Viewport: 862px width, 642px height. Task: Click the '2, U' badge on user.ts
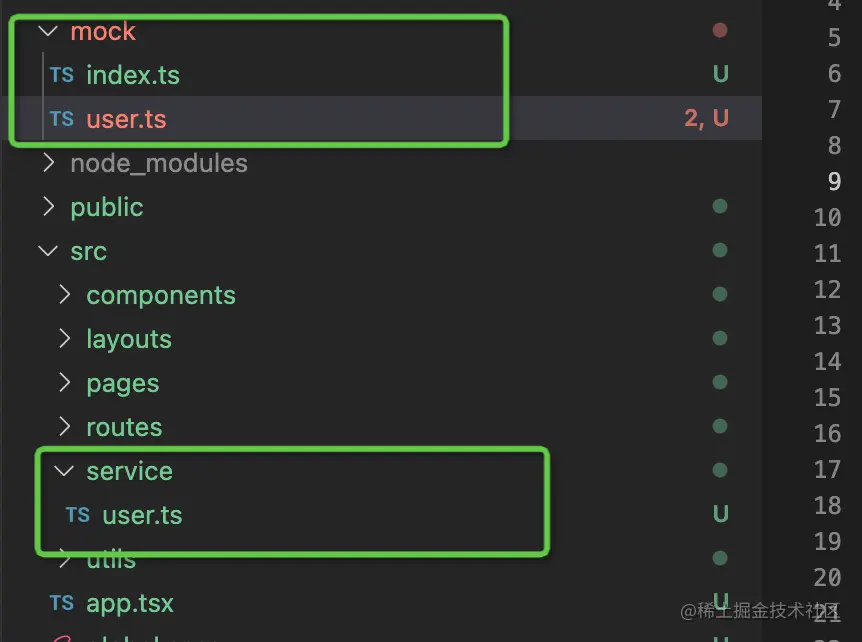click(x=706, y=118)
